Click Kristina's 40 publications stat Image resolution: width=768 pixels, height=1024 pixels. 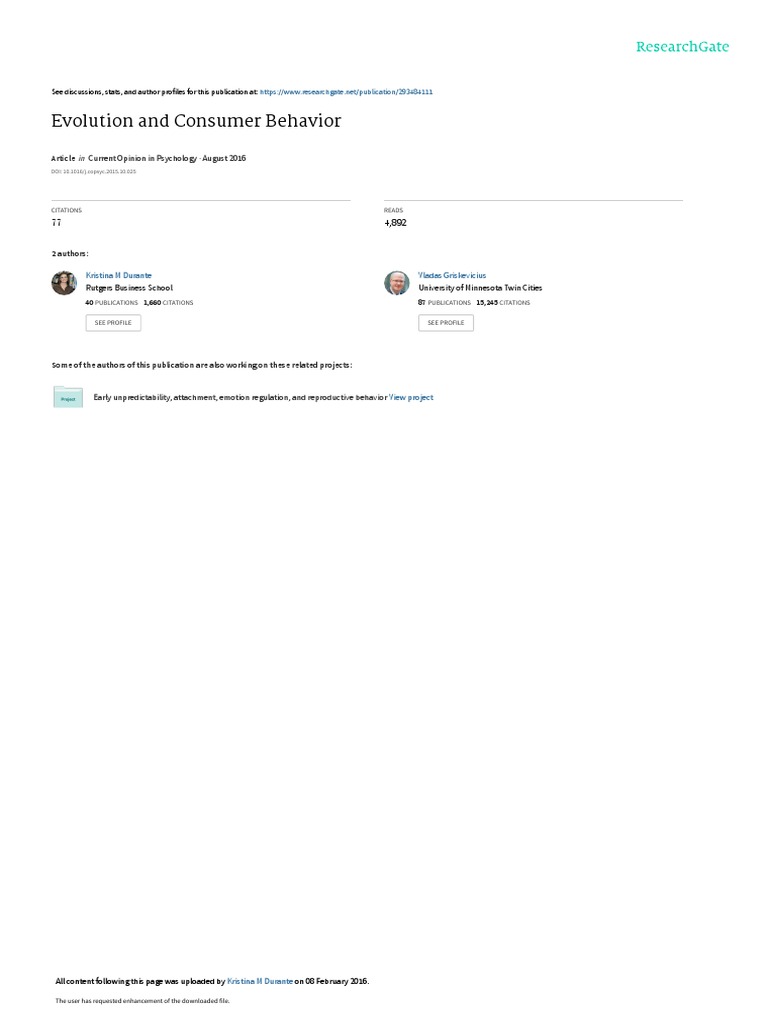pos(112,303)
